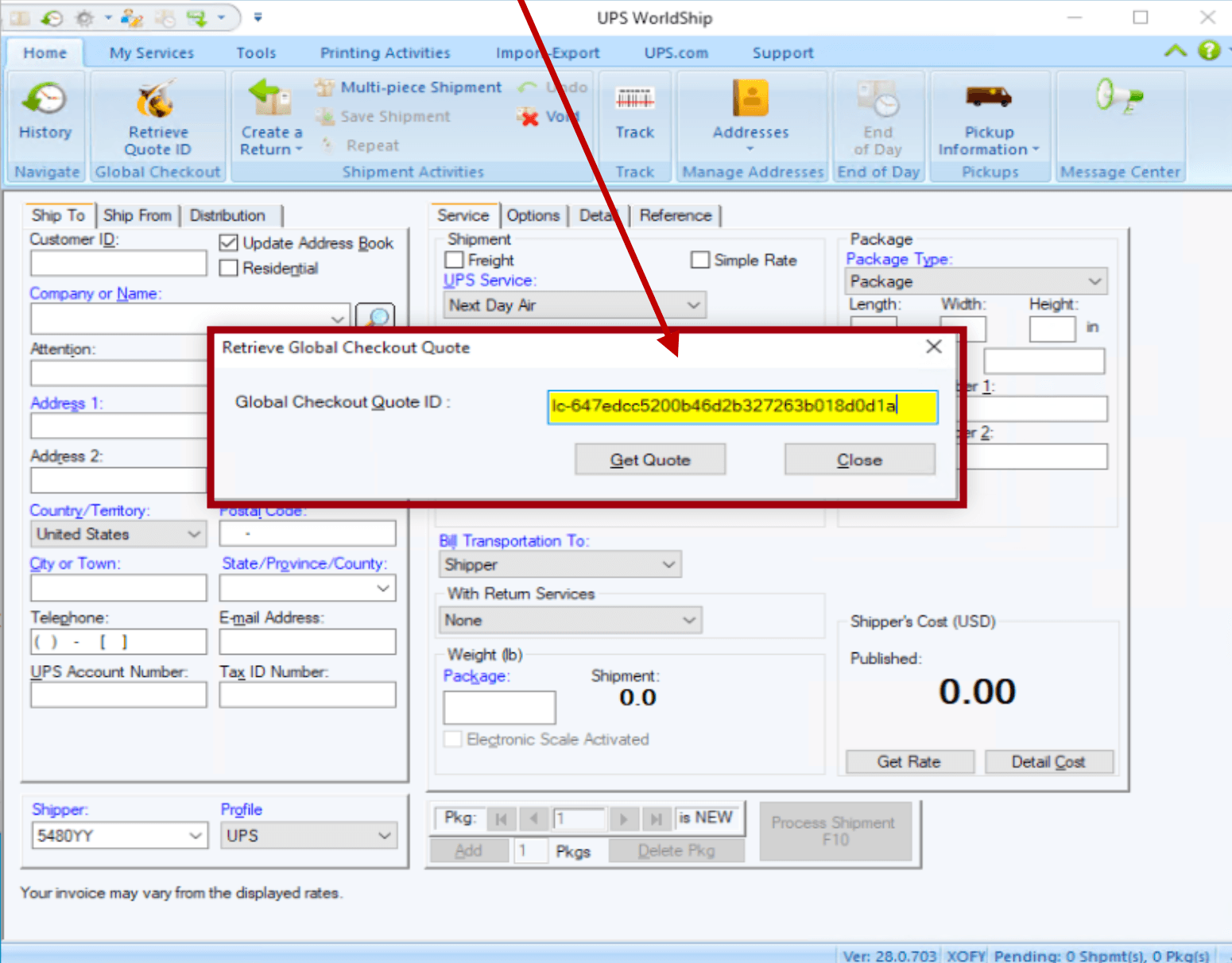The image size is (1232, 963).
Task: Toggle the Update Address Book checkbox
Action: (x=228, y=243)
